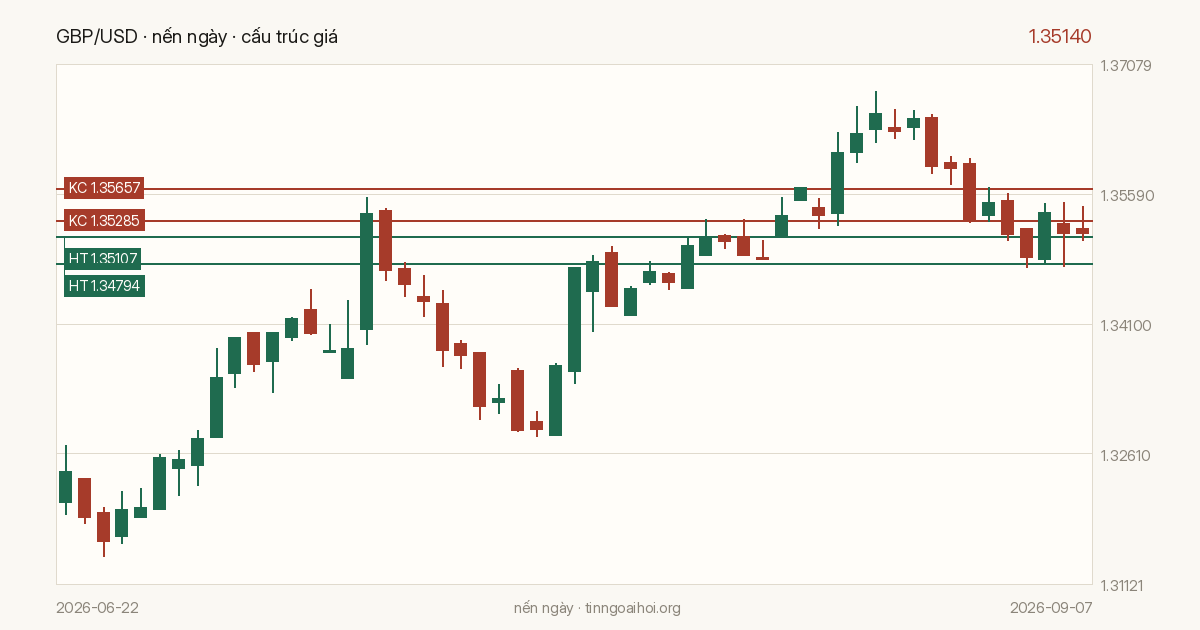Click the KC 1.35657 resistance label

click(104, 188)
